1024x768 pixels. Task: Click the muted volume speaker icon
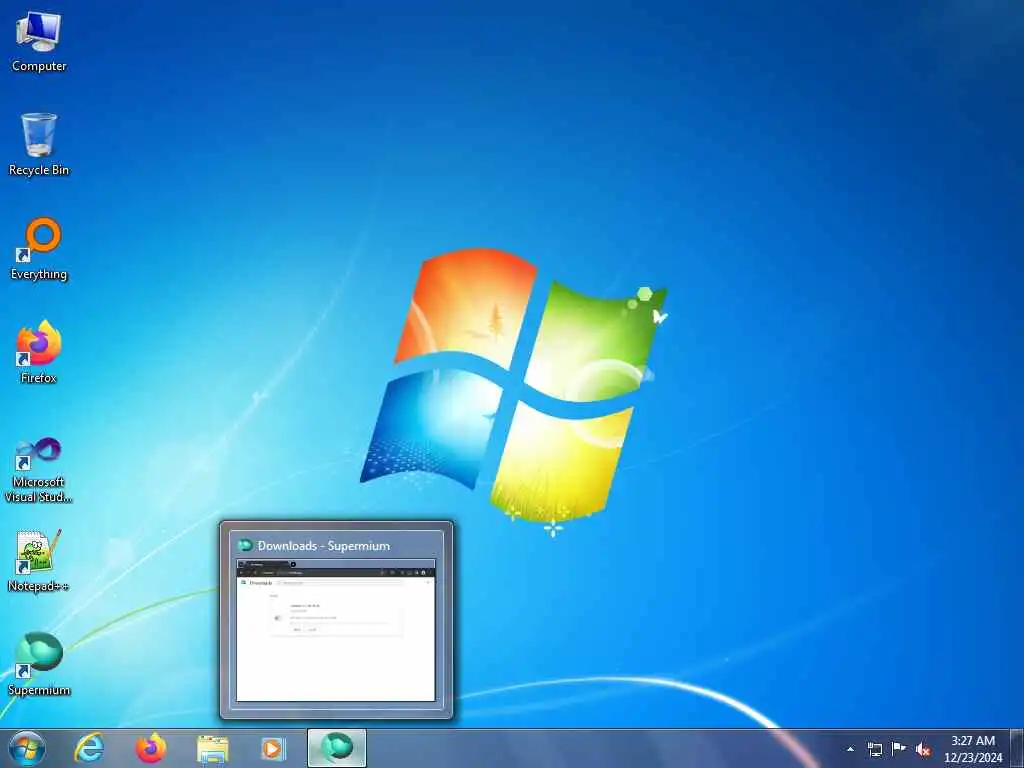[923, 749]
